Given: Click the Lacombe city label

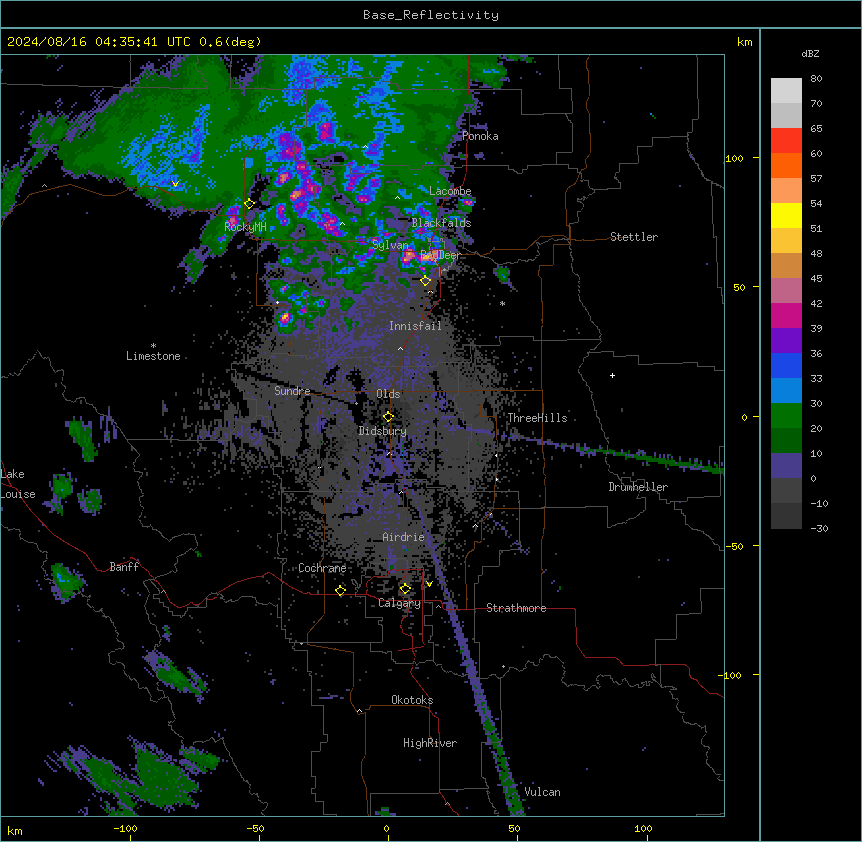Looking at the screenshot, I should click(450, 191).
